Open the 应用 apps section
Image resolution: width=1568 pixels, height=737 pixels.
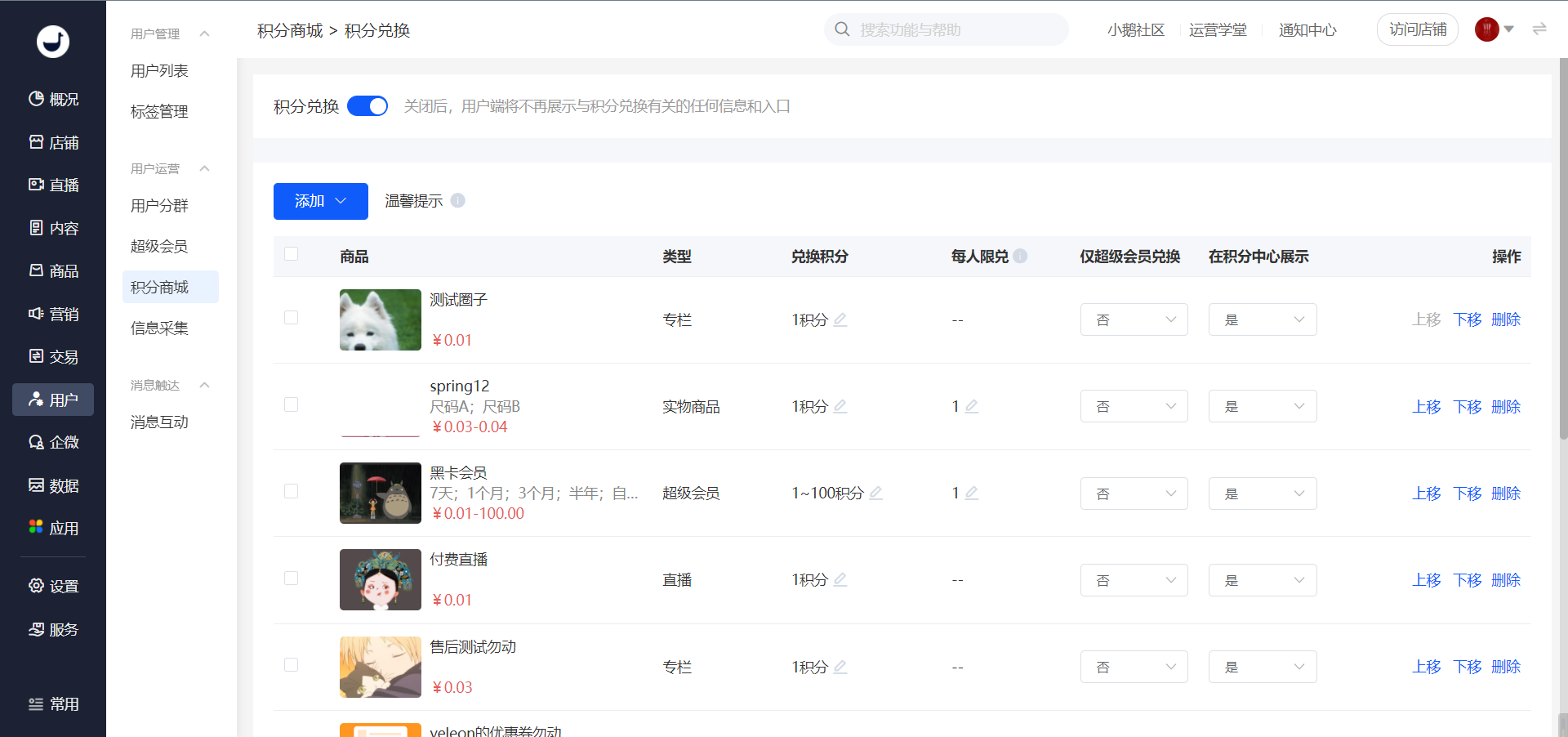(53, 528)
